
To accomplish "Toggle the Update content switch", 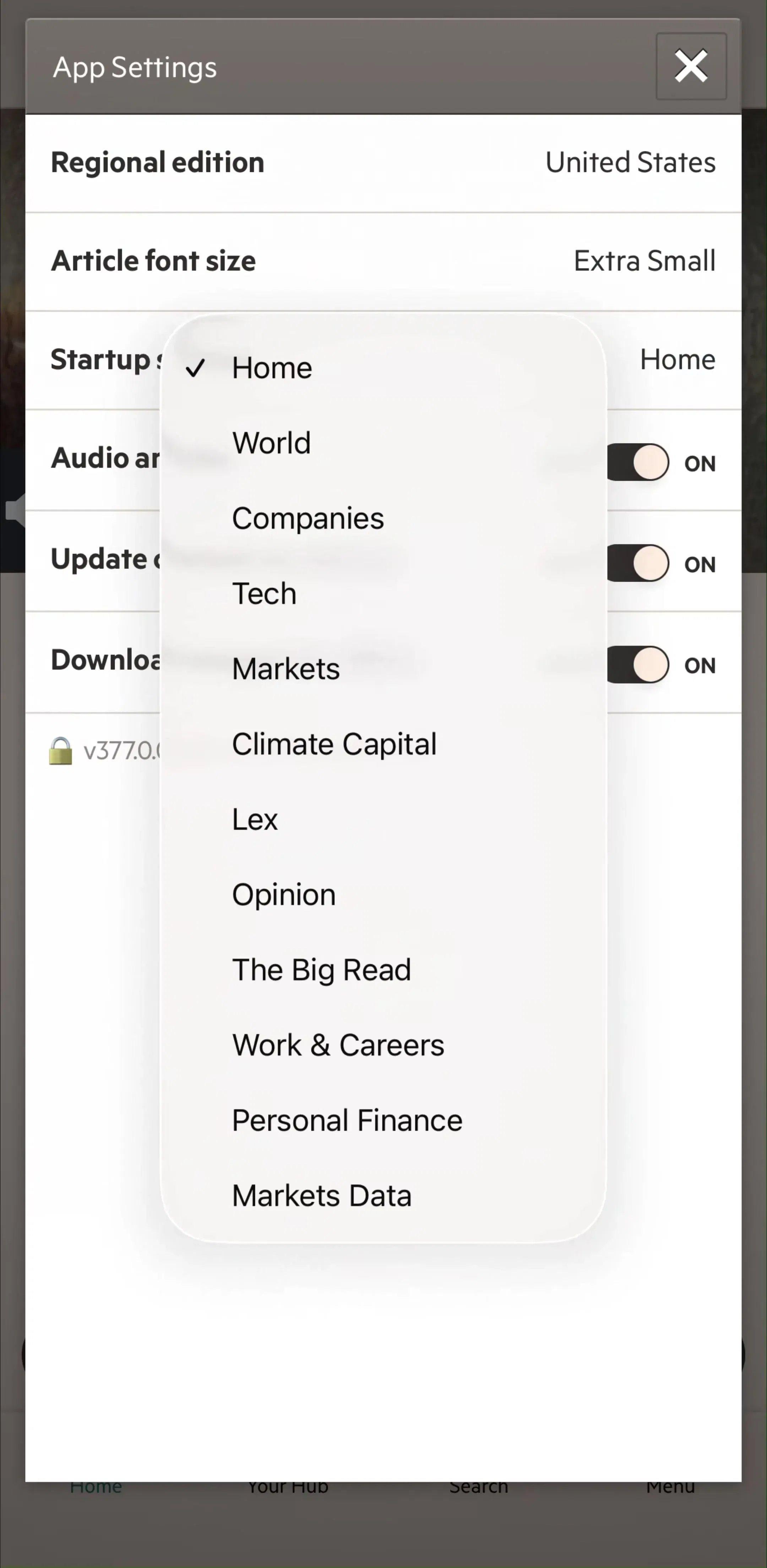I will [637, 564].
